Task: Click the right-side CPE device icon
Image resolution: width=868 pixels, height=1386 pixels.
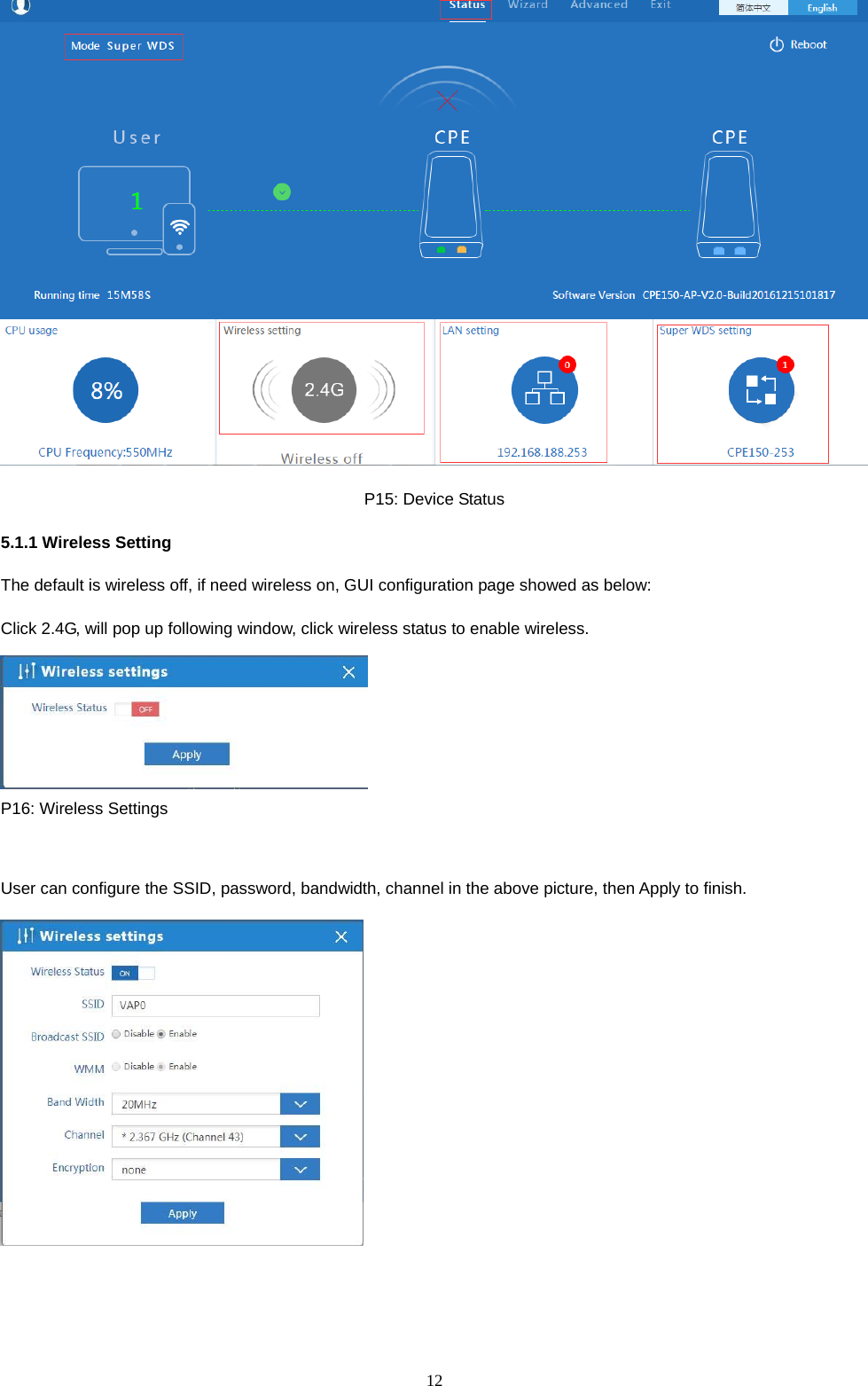Action: tap(729, 205)
